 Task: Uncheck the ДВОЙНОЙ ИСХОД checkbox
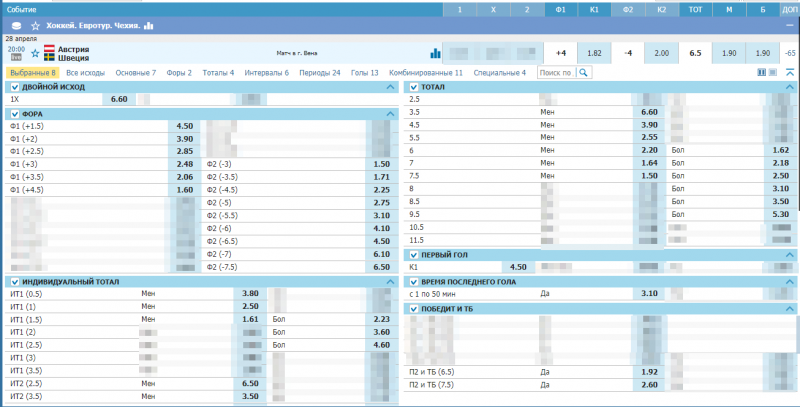coord(14,87)
